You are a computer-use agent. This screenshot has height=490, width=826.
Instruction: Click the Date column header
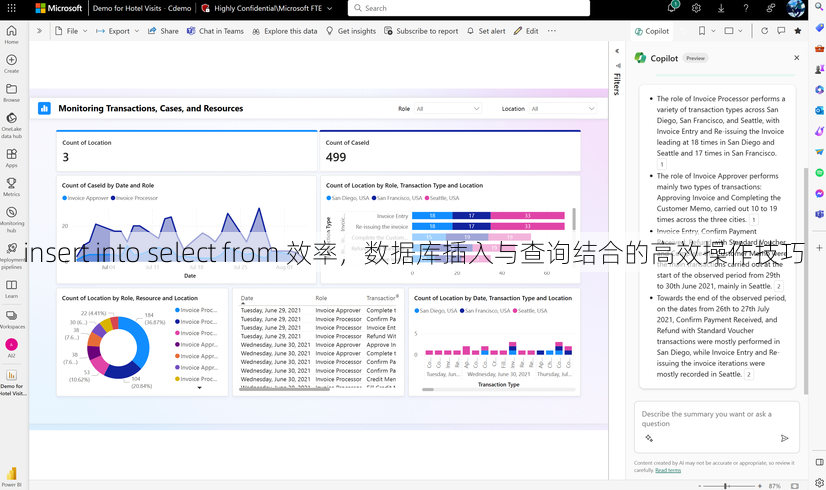247,298
